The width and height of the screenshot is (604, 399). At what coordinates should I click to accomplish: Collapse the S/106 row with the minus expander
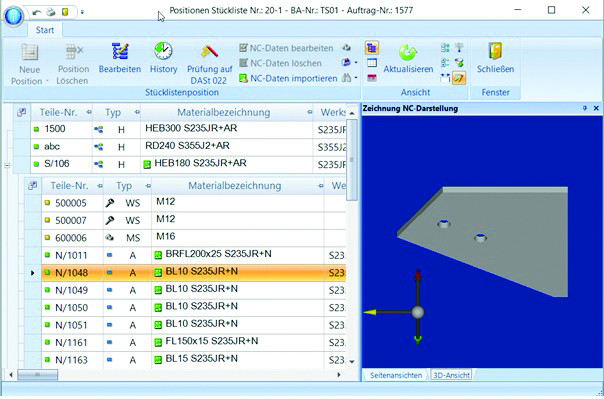point(7,166)
